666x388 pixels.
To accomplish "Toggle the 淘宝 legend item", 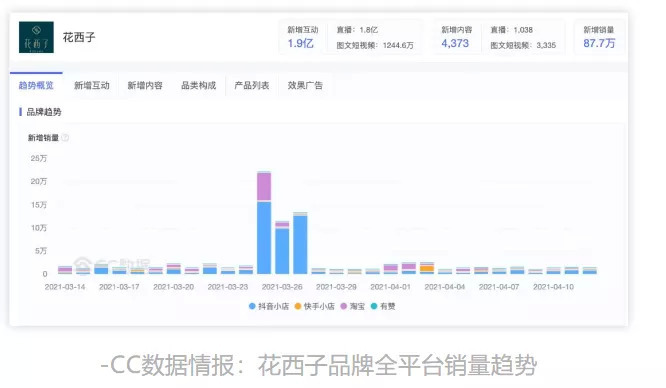I will [353, 306].
